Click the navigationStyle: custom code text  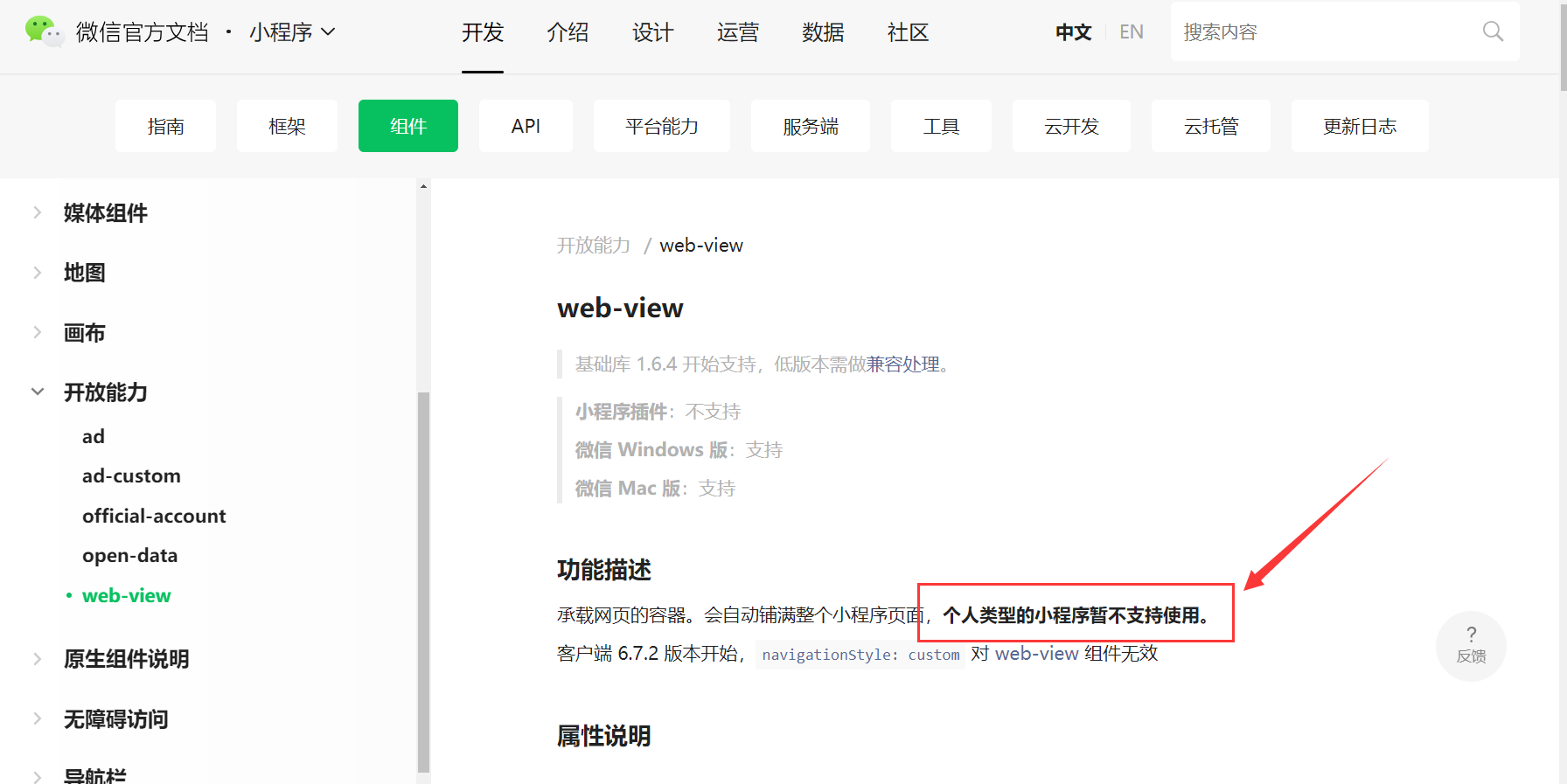click(x=860, y=655)
